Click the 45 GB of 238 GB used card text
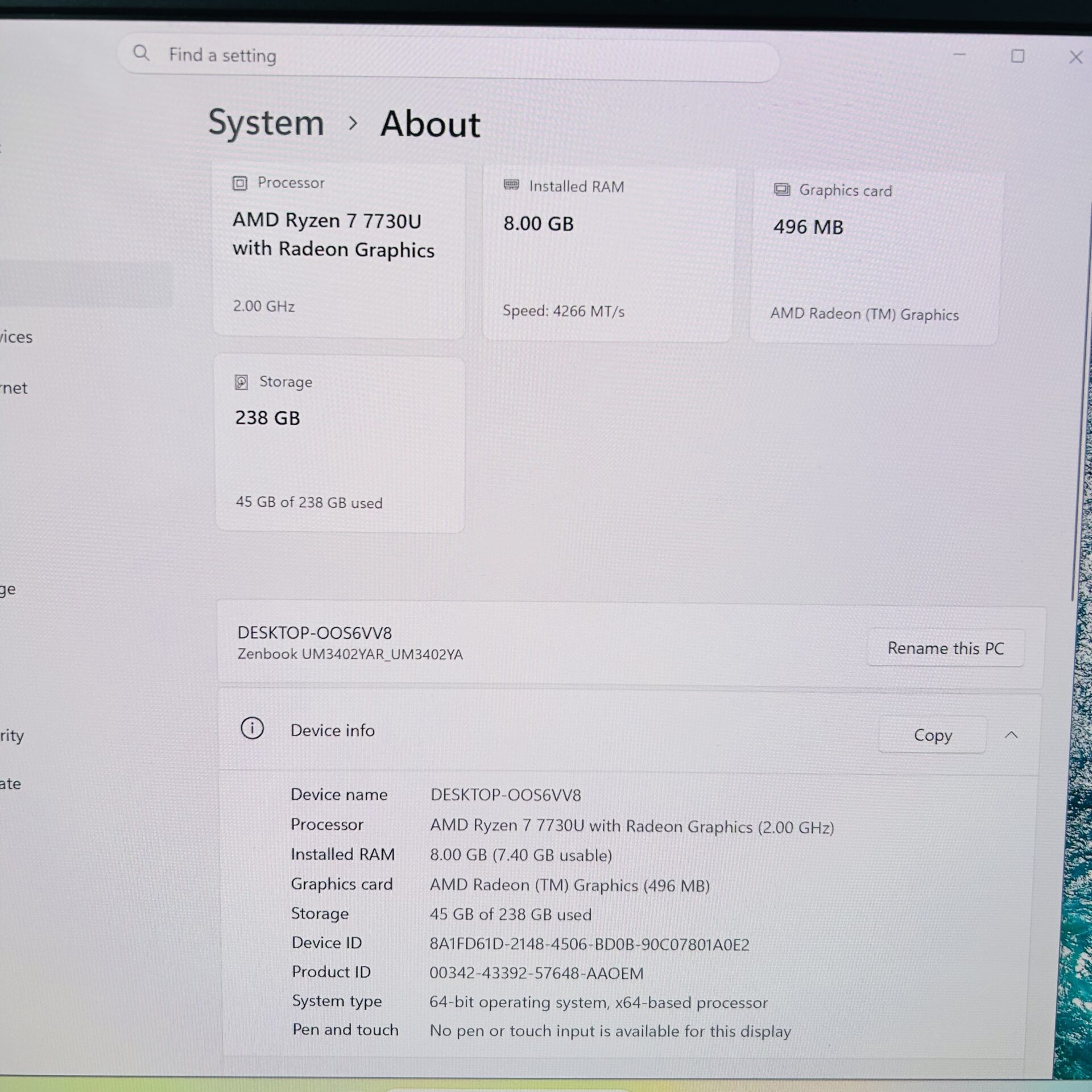The width and height of the screenshot is (1092, 1092). click(x=309, y=502)
